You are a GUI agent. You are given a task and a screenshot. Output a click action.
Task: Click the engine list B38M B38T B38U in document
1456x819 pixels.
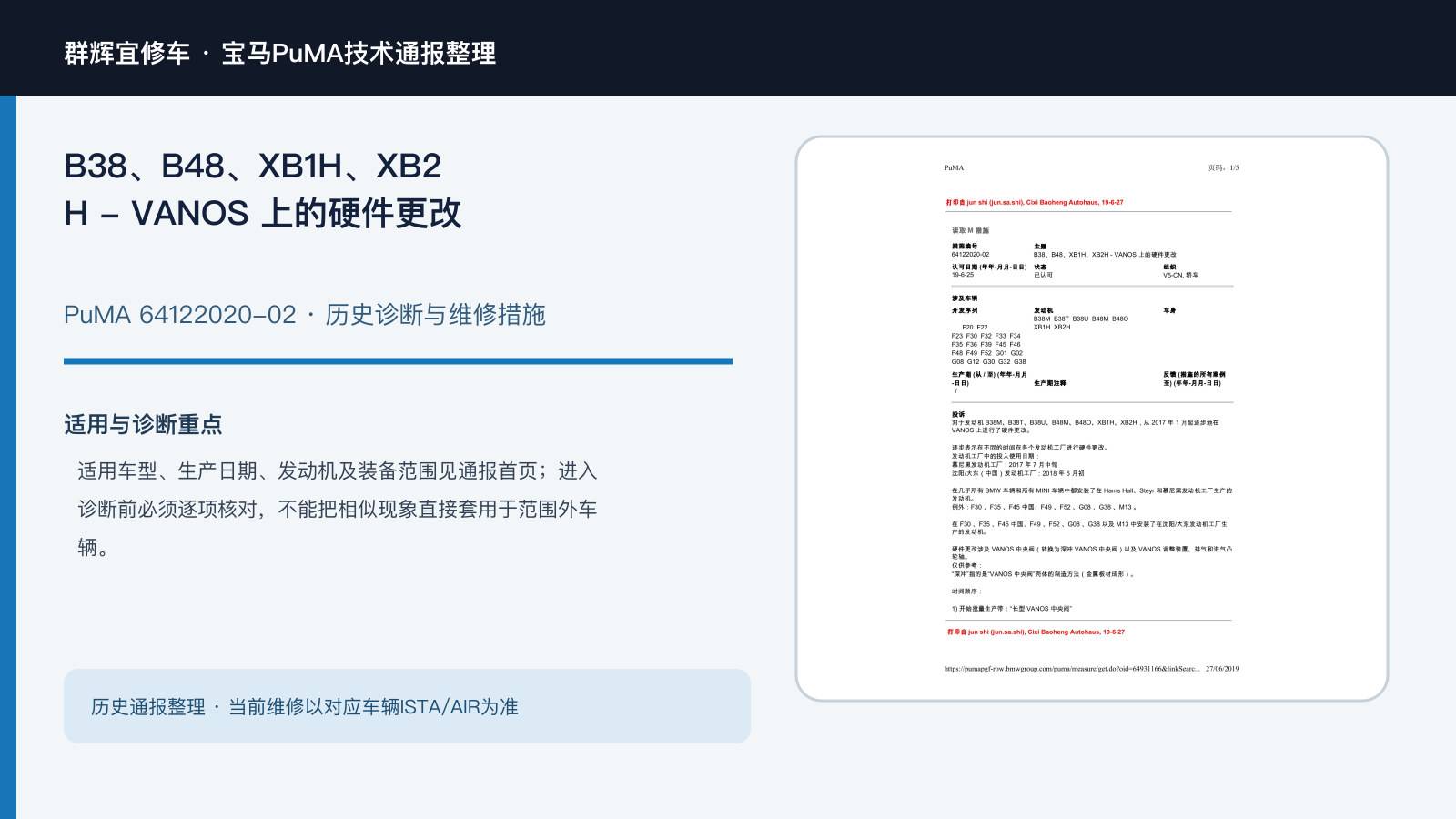pyautogui.click(x=1080, y=319)
